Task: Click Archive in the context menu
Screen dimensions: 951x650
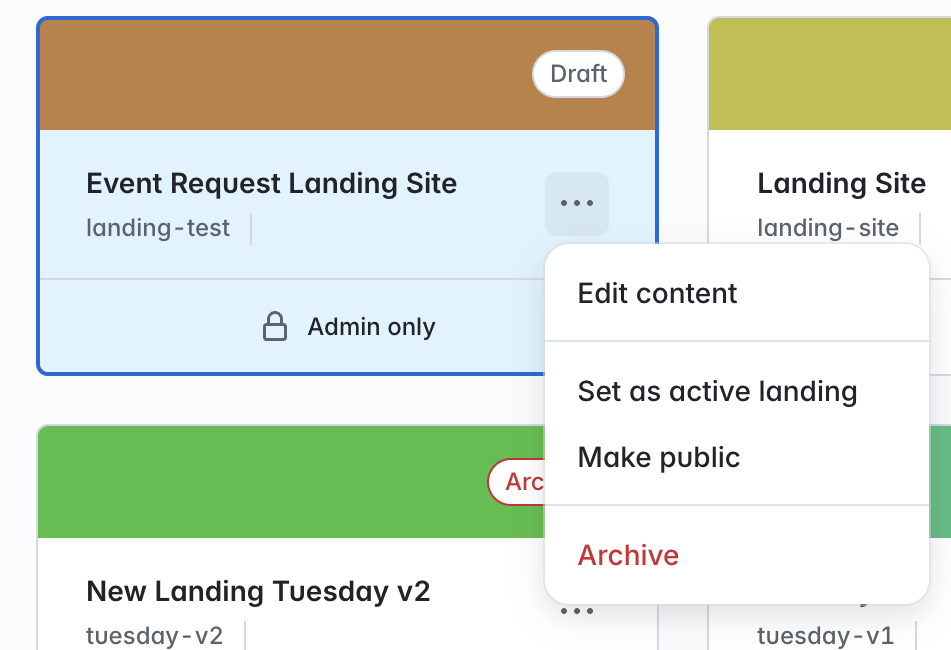Action: pos(628,555)
